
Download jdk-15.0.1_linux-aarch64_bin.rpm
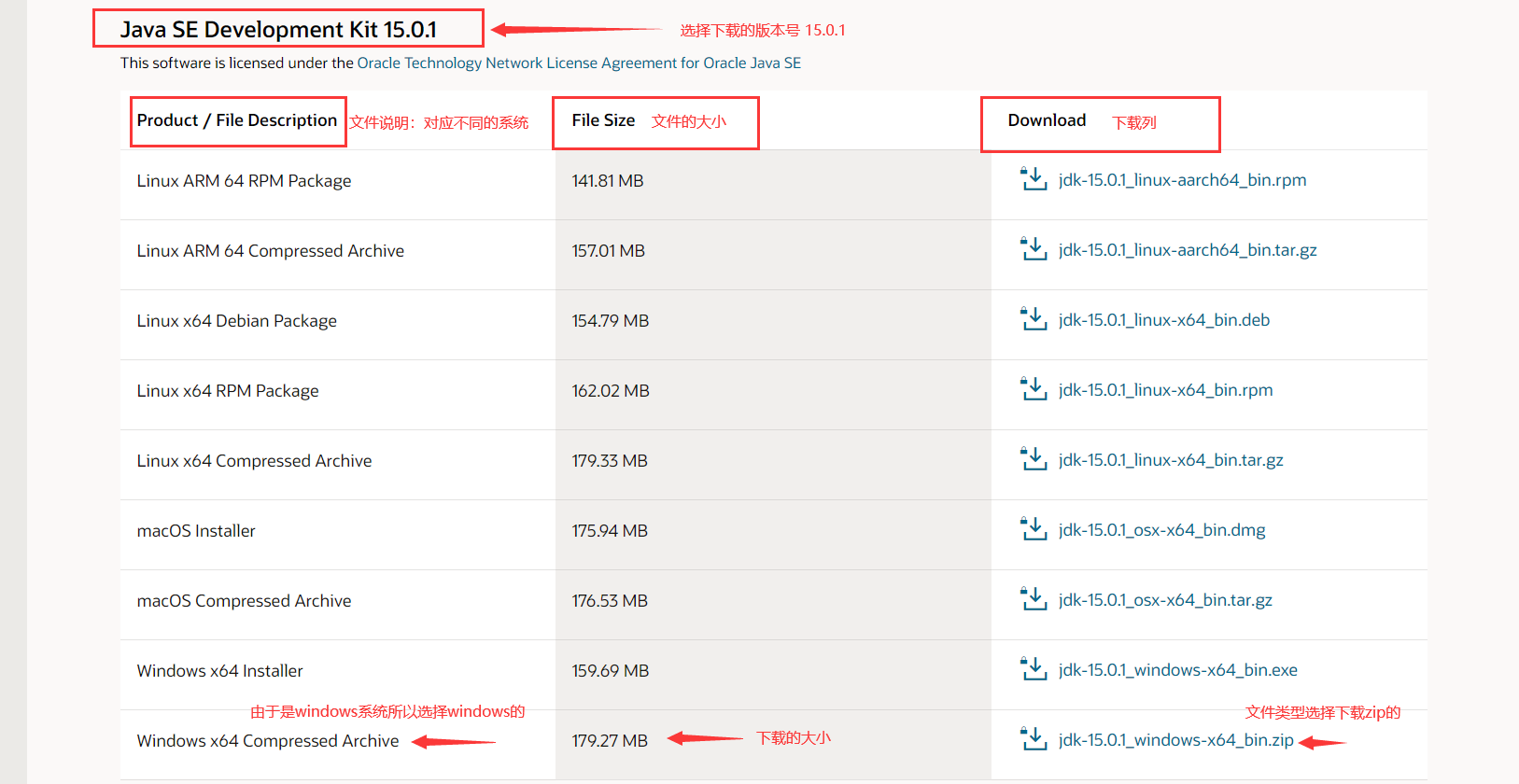tap(1182, 180)
